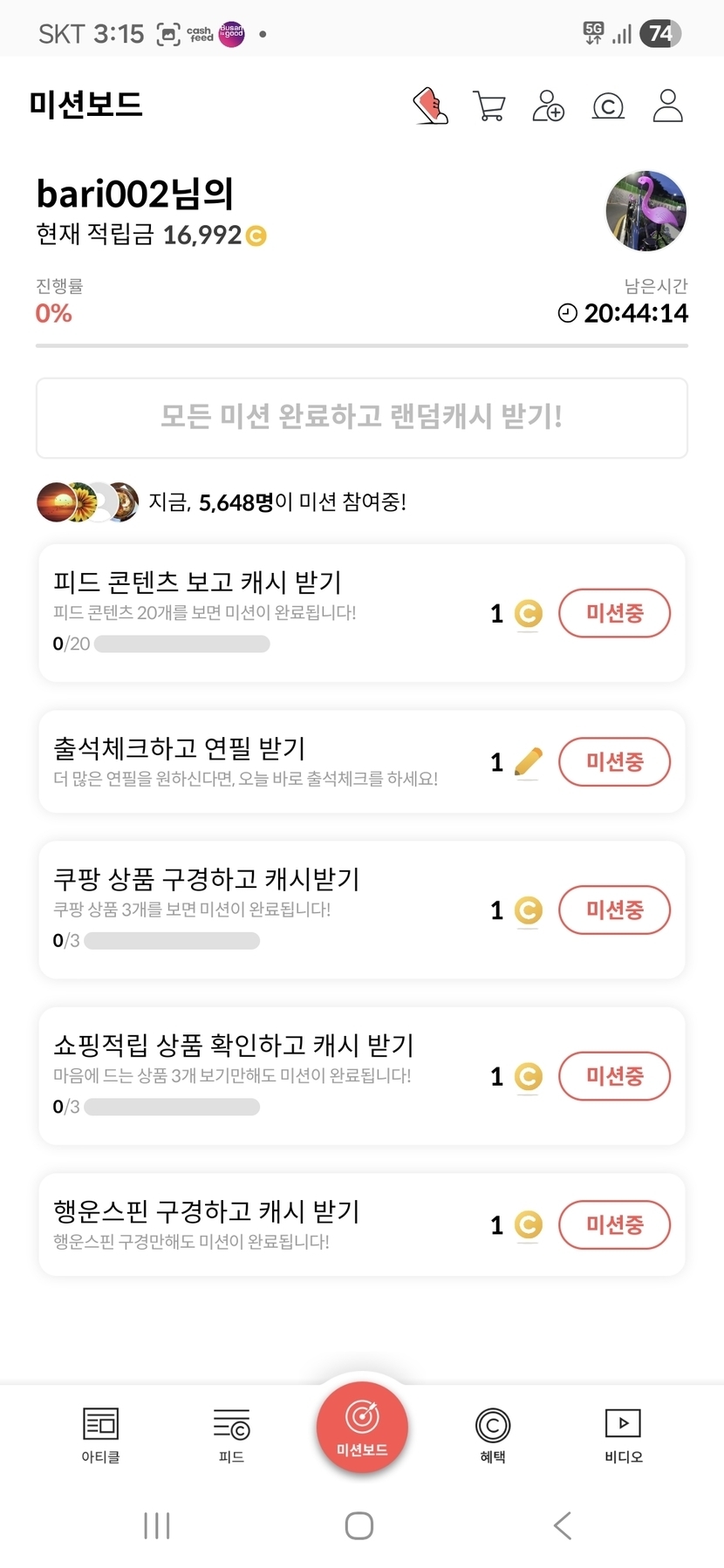Open the my profile icon
The width and height of the screenshot is (724, 1568).
point(667,106)
